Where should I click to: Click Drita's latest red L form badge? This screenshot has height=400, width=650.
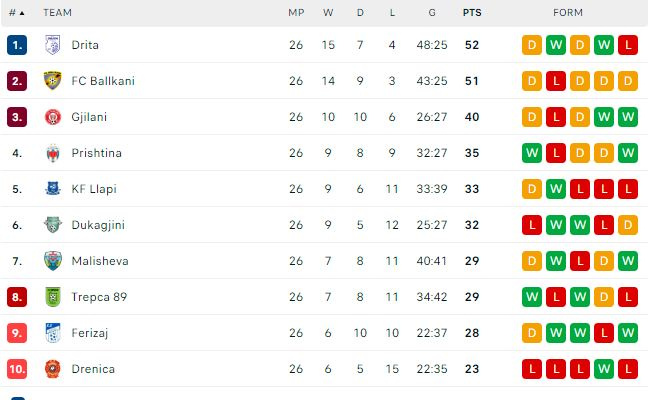(x=628, y=45)
